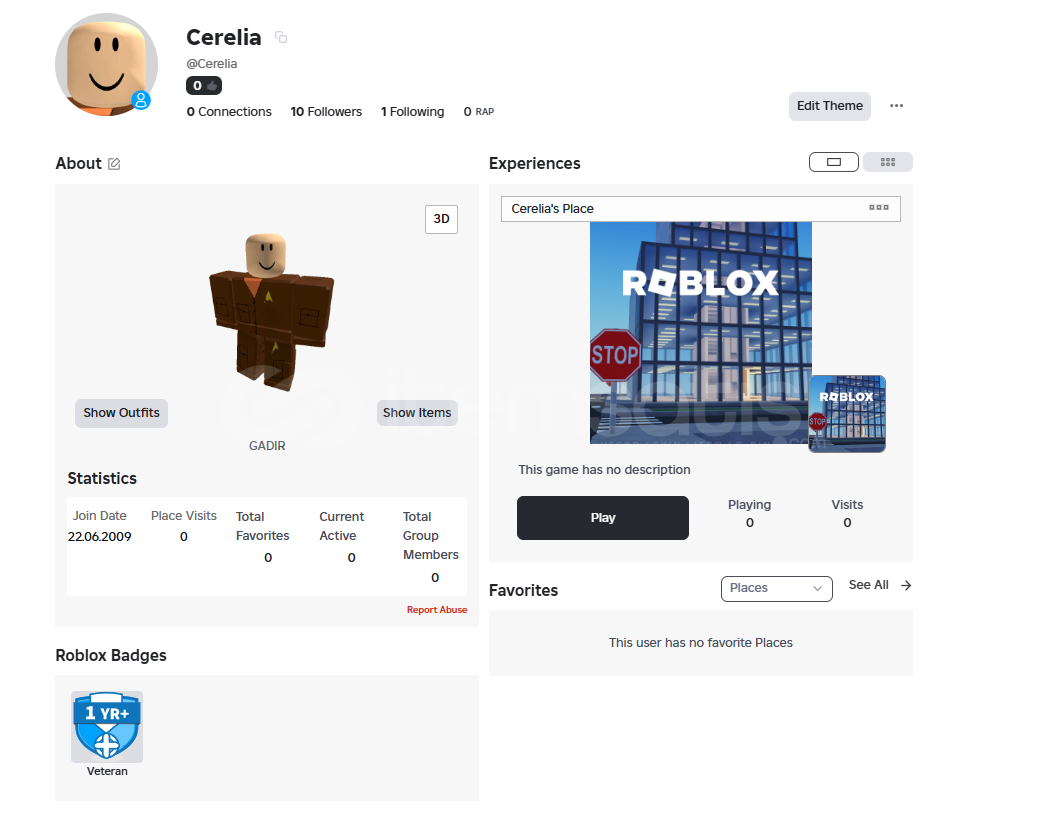Viewport: 1045px width, 816px height.
Task: Edit the About section pencil icon
Action: point(114,164)
